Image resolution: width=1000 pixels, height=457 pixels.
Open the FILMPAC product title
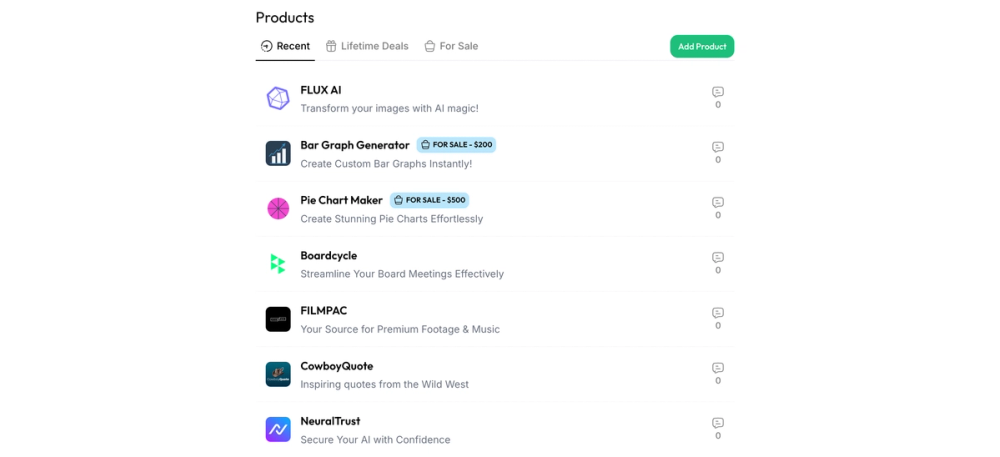coord(324,311)
